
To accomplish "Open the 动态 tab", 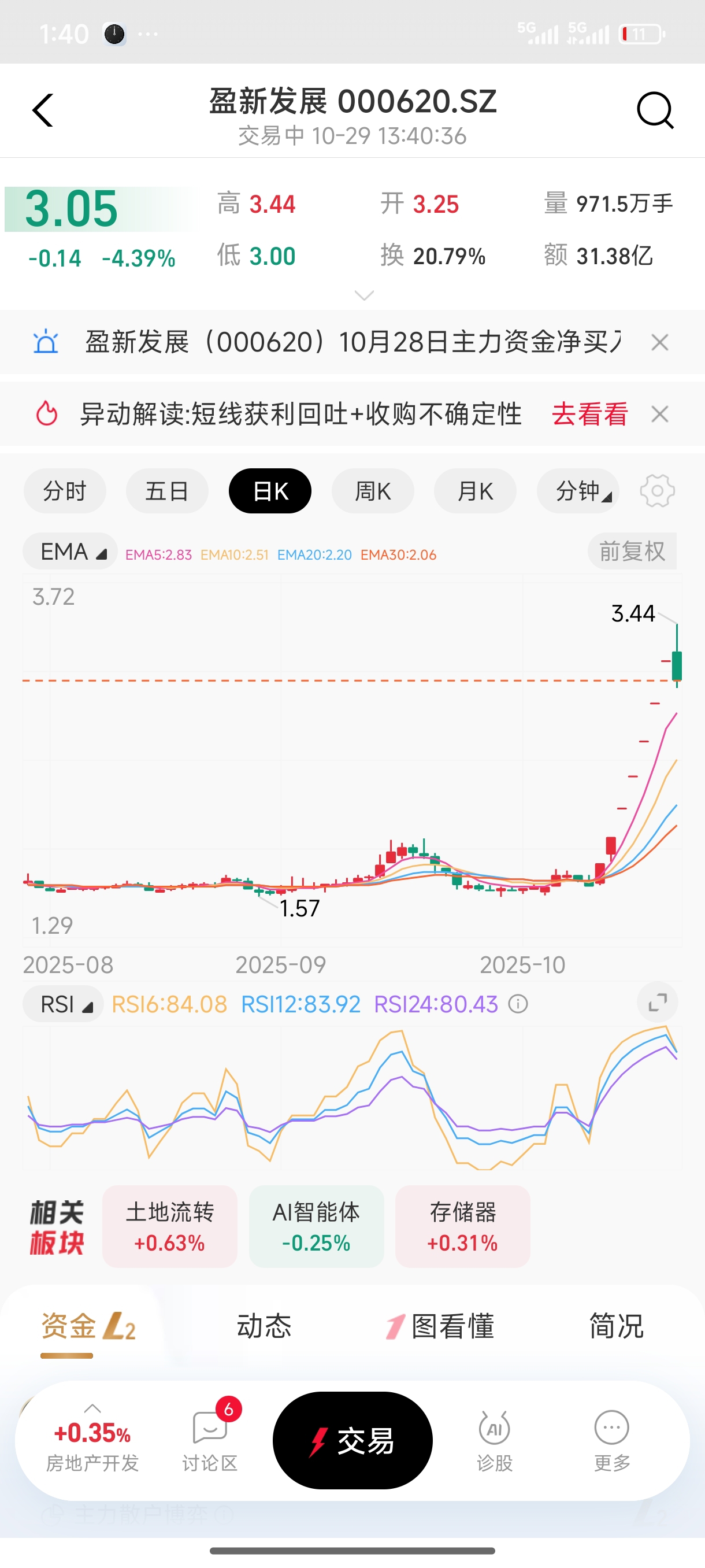I will [x=264, y=1326].
